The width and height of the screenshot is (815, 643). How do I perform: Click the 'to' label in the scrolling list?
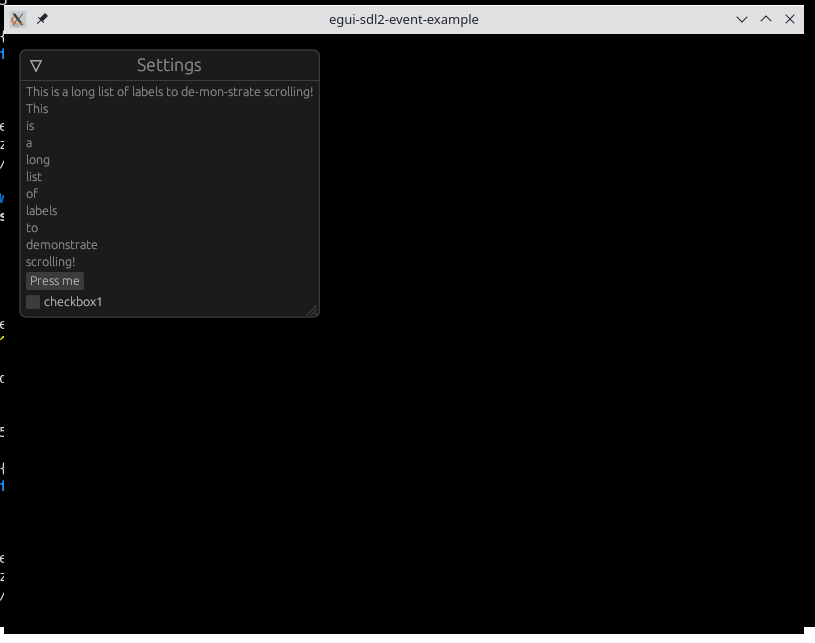31,227
